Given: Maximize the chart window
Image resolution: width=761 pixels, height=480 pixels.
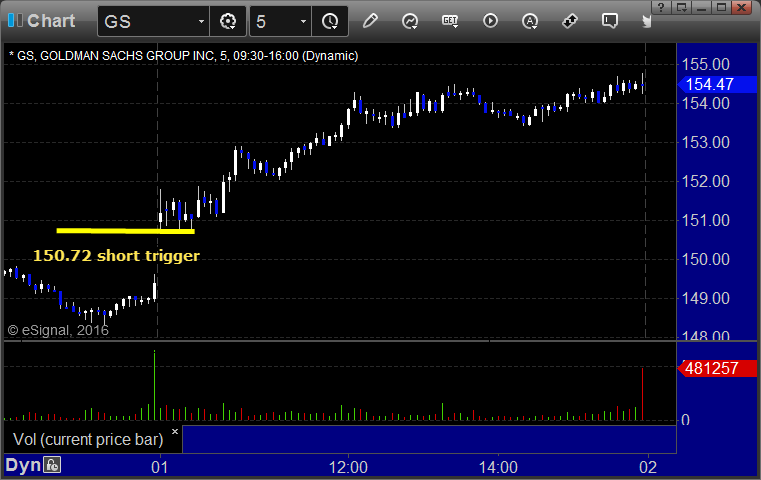Looking at the screenshot, I should coord(721,7).
